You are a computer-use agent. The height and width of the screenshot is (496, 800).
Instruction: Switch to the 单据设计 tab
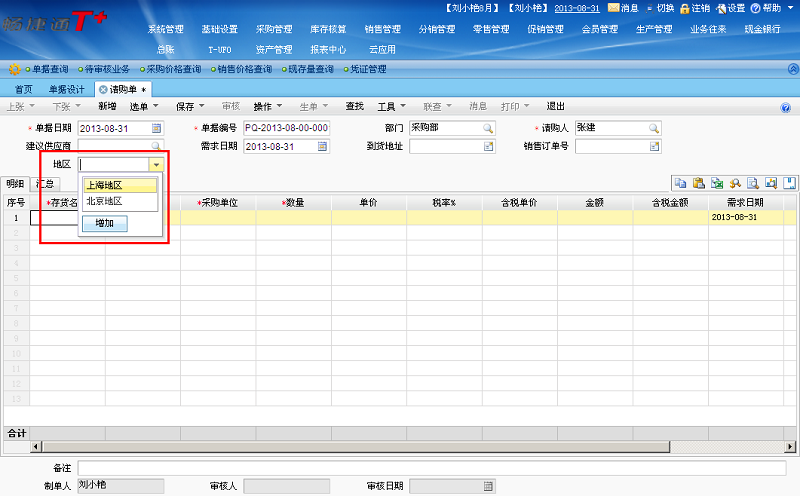click(66, 89)
